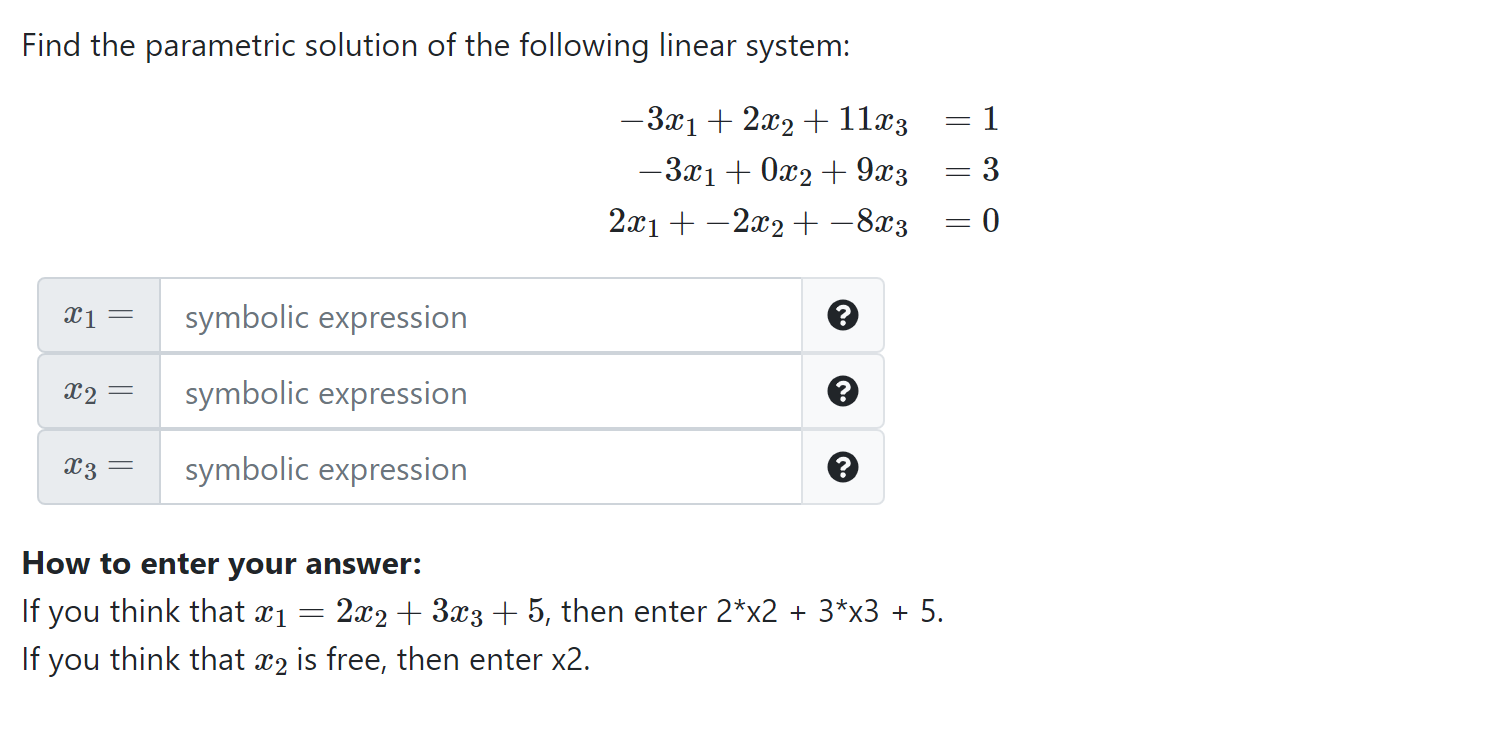The image size is (1506, 743).
Task: Click inside the x3 symbolic expression field
Action: click(x=480, y=467)
